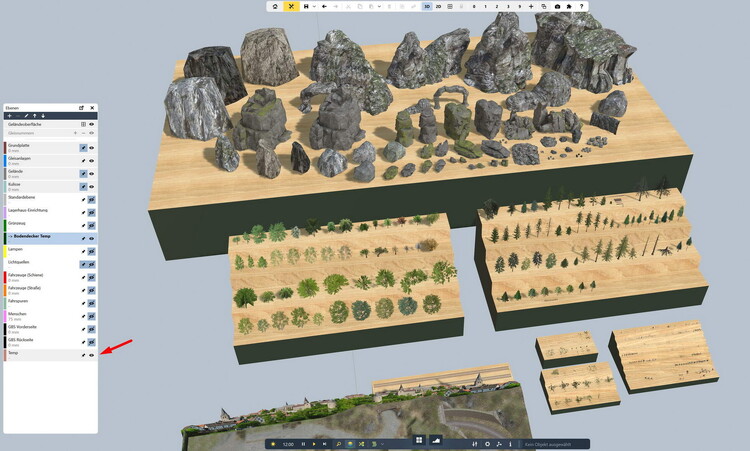
Task: Open the Geländeoberfläche layer options
Action: pyautogui.click(x=83, y=124)
